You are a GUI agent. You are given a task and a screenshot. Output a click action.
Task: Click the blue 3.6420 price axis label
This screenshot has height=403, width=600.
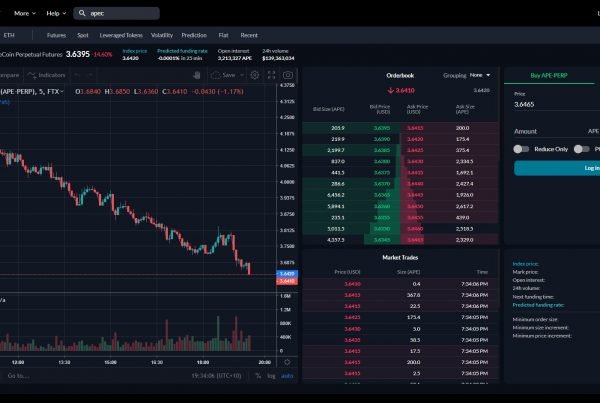coord(287,274)
